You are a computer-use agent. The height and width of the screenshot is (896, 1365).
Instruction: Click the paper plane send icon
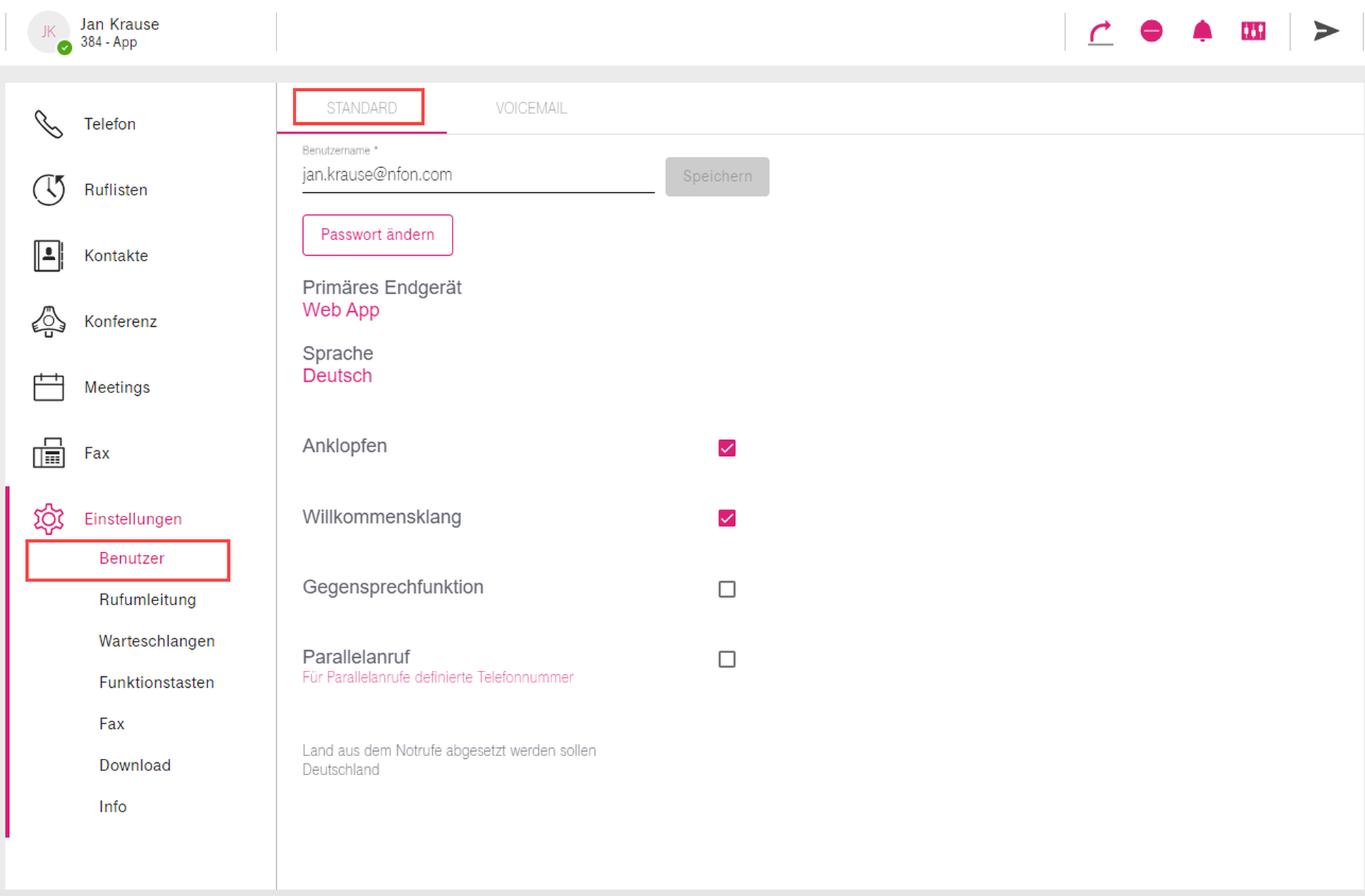[1325, 31]
